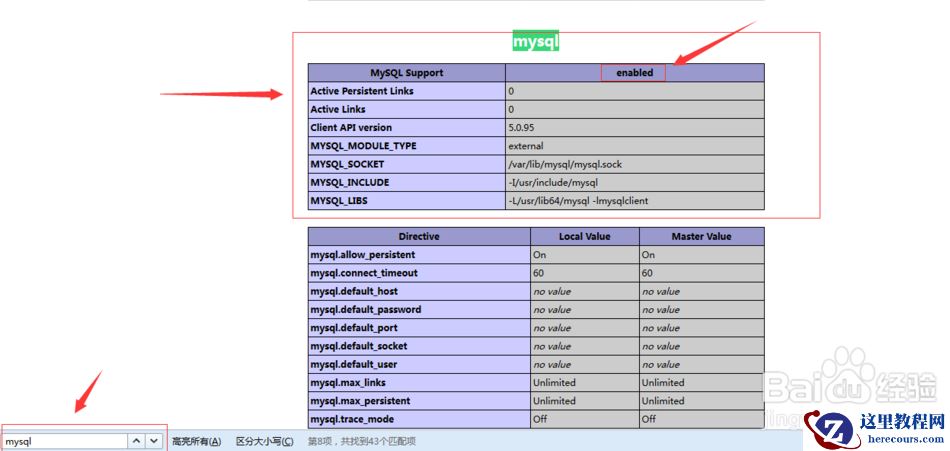Select the -L/usr/lib64/mysql -lmysqlclient value
Image resolution: width=950 pixels, height=451 pixels.
pos(578,201)
